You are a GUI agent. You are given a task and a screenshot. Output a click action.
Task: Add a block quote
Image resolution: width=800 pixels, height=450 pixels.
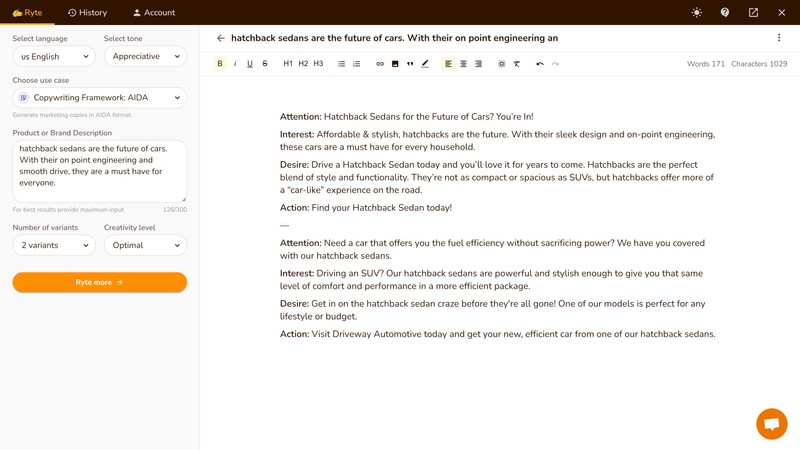pos(410,64)
